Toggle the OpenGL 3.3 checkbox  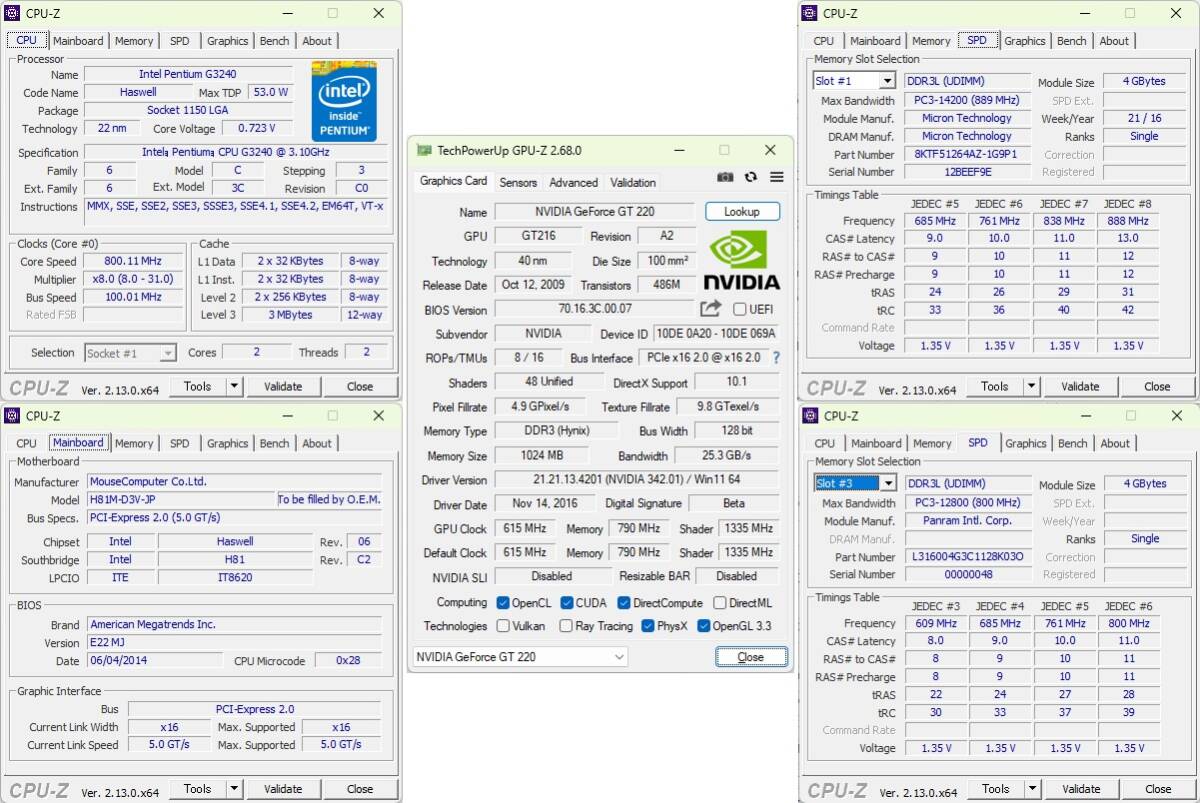(704, 626)
